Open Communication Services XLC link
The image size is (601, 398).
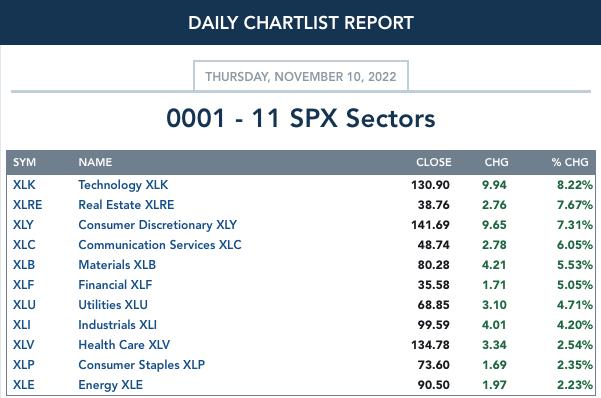160,245
